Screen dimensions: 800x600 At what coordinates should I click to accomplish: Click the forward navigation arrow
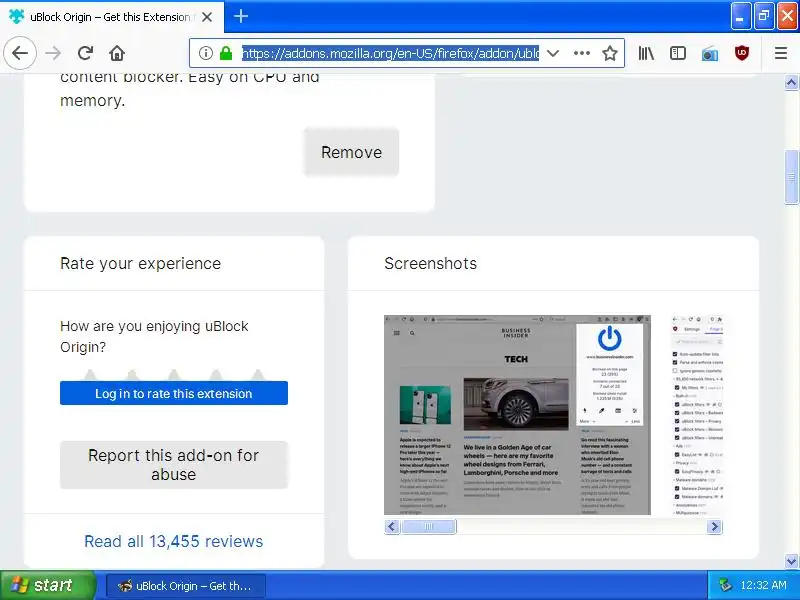pyautogui.click(x=53, y=53)
